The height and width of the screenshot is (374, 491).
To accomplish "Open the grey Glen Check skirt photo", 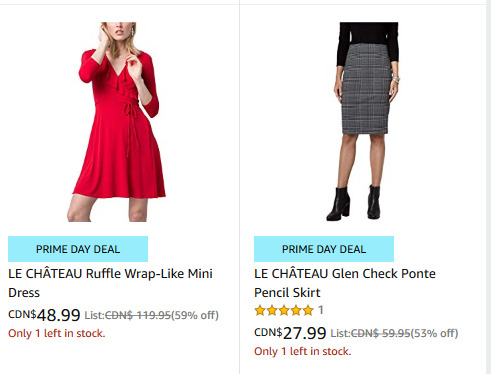I will coord(366,121).
